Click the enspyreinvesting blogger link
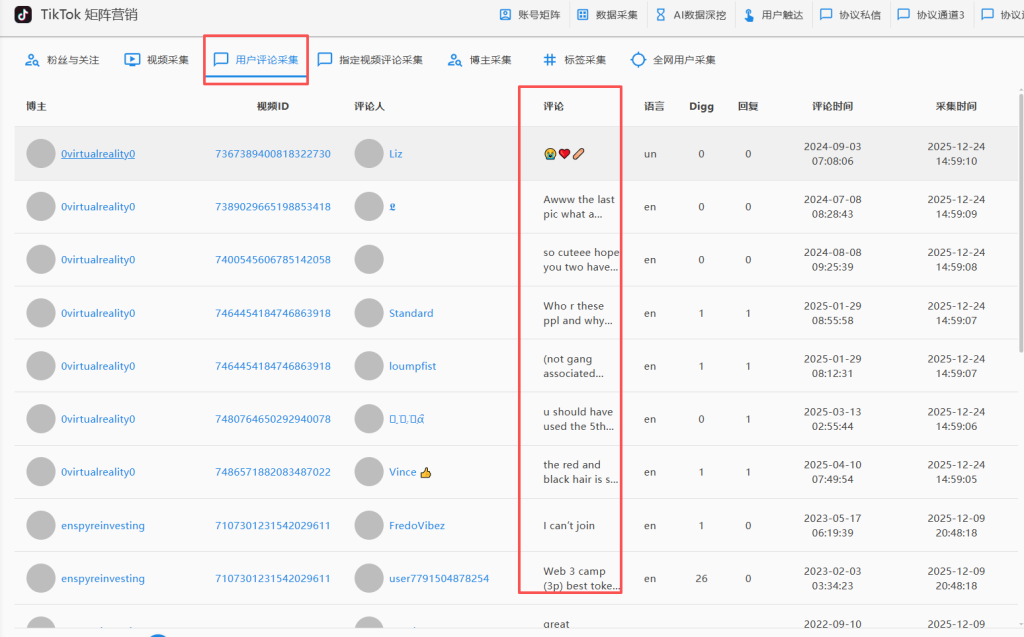 point(103,525)
